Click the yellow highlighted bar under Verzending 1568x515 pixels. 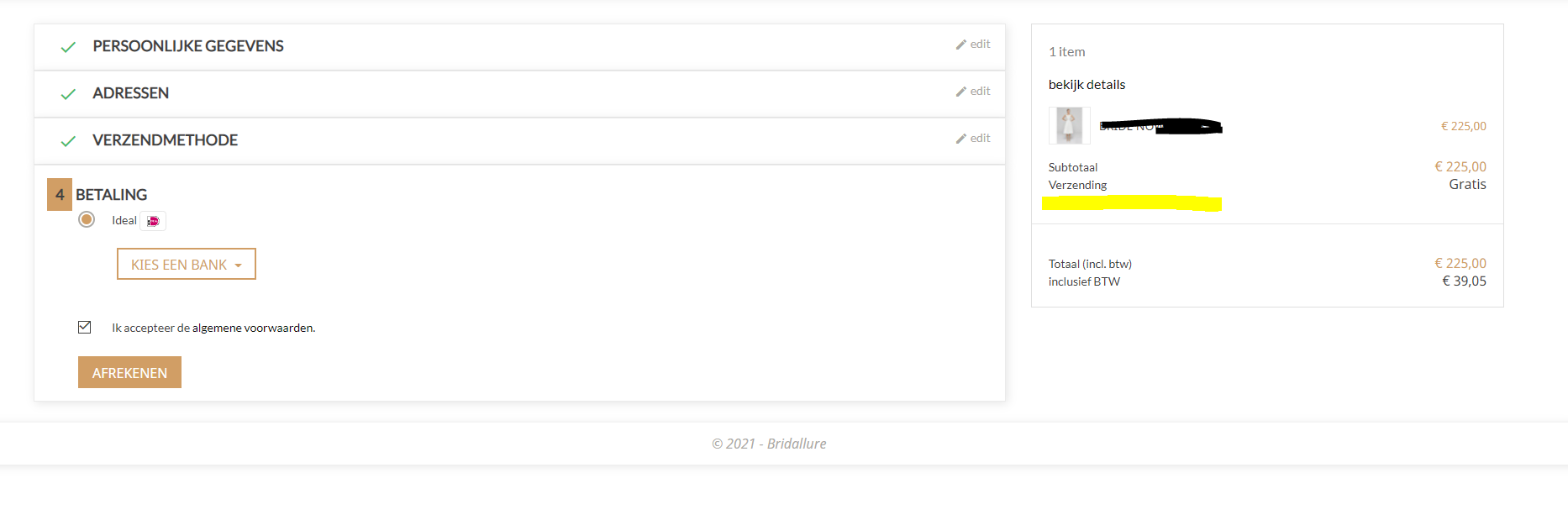point(1131,203)
